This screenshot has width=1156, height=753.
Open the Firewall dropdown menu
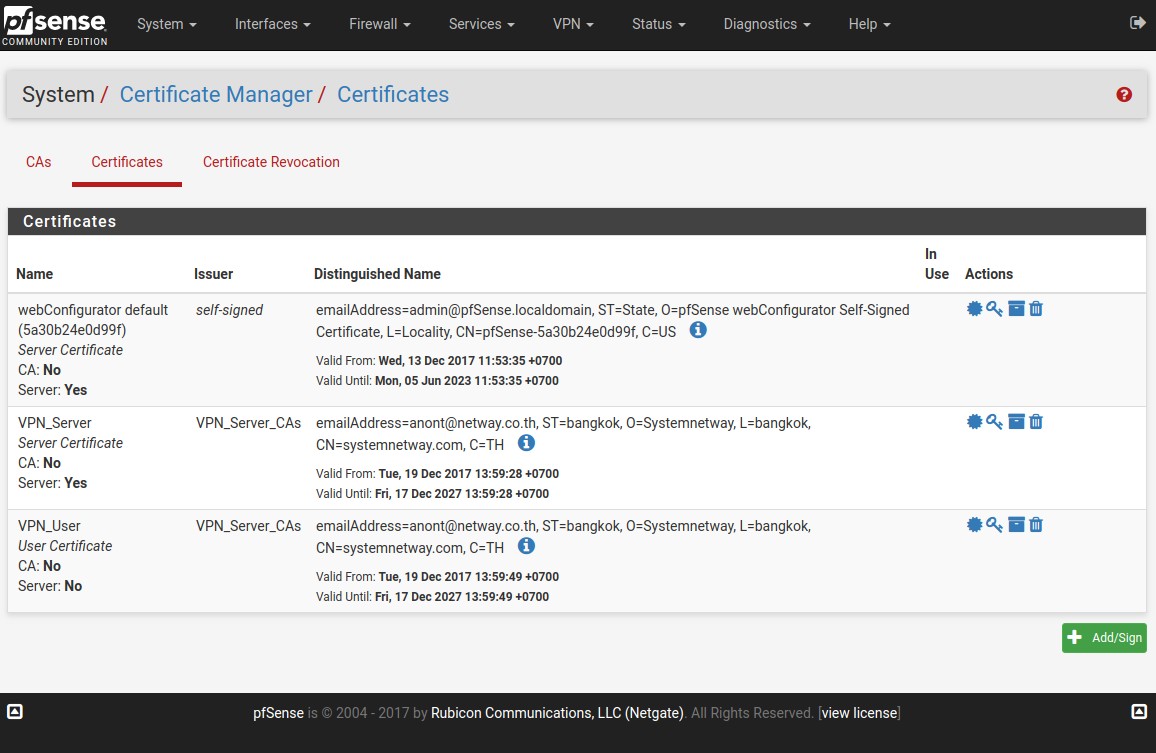[380, 24]
